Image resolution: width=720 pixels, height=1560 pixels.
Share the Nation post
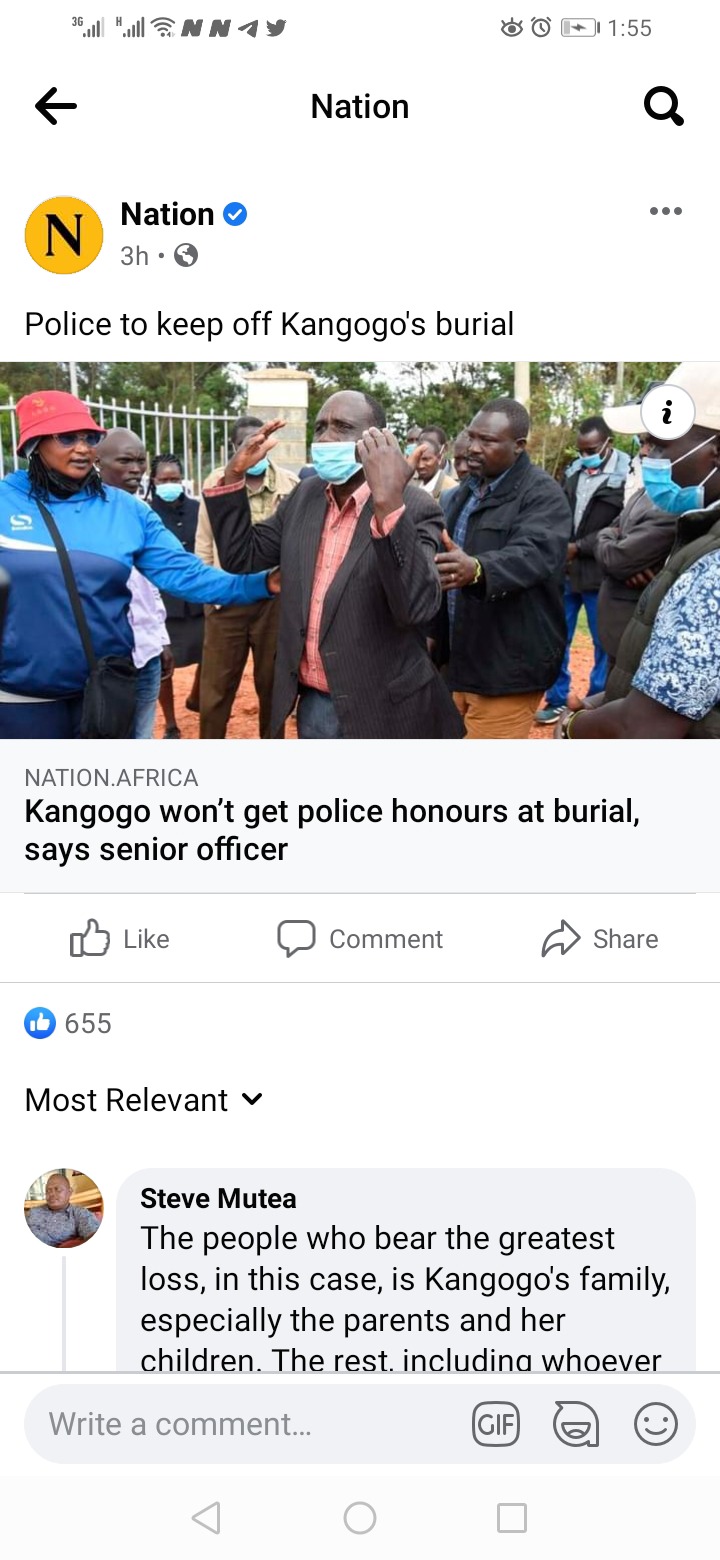[x=600, y=939]
